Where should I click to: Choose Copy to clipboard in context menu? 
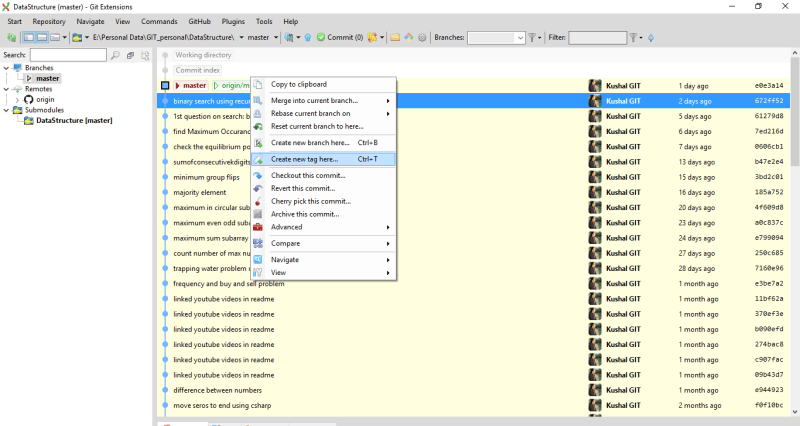coord(323,84)
